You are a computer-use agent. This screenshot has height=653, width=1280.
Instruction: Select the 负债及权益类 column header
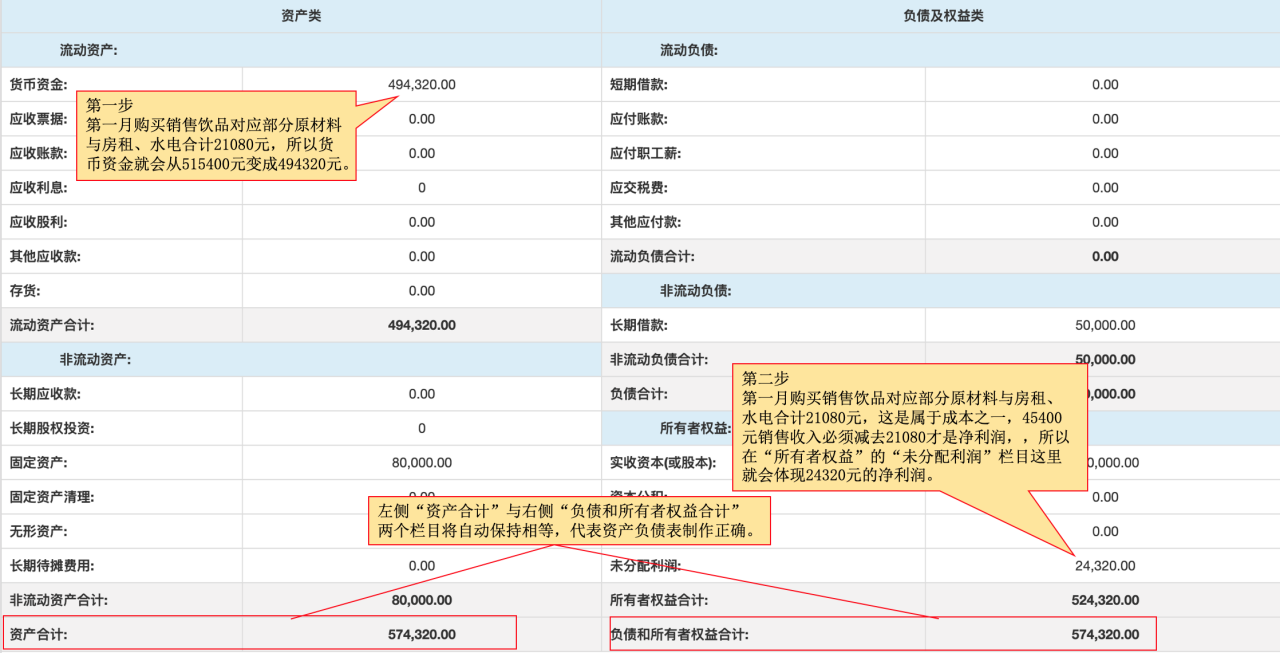(940, 16)
